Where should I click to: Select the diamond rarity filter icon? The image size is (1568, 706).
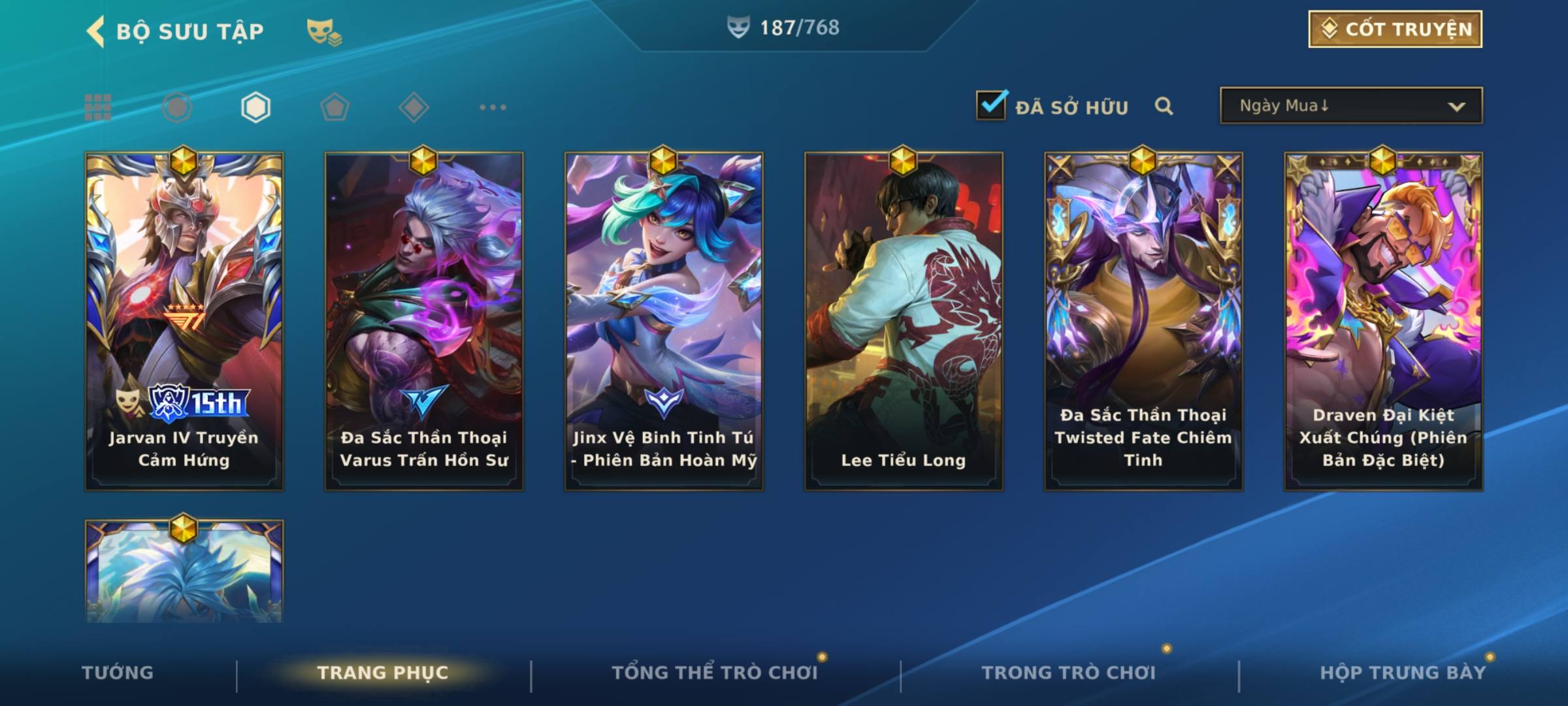pyautogui.click(x=414, y=107)
